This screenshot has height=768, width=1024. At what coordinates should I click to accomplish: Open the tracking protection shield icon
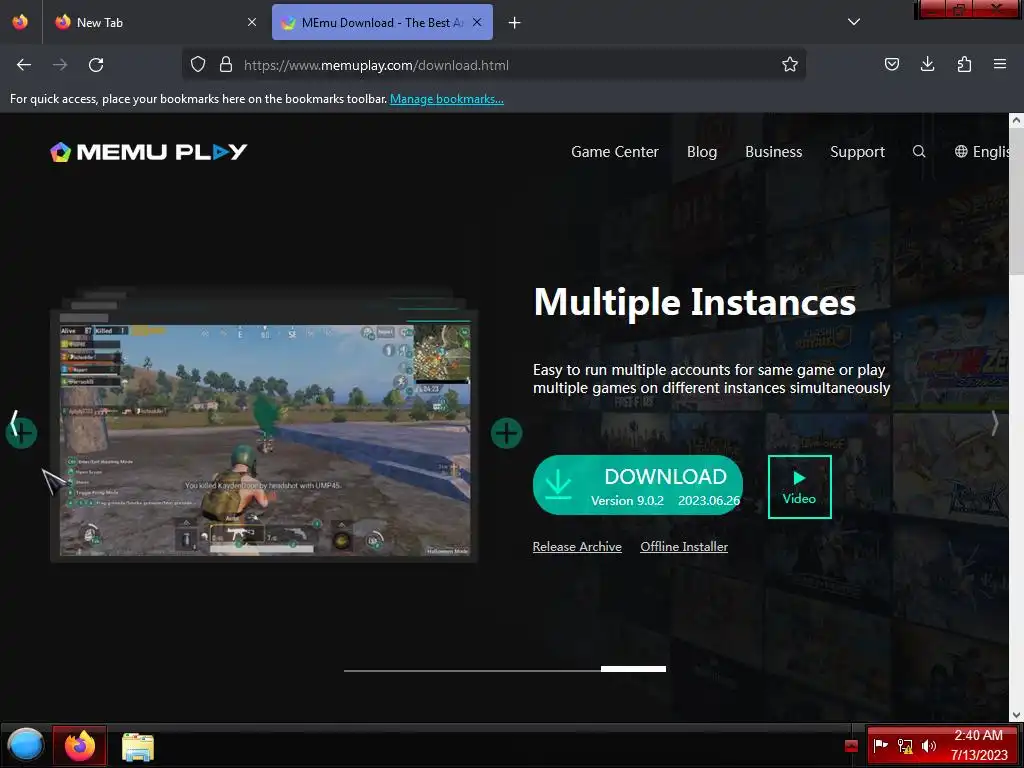[x=198, y=64]
